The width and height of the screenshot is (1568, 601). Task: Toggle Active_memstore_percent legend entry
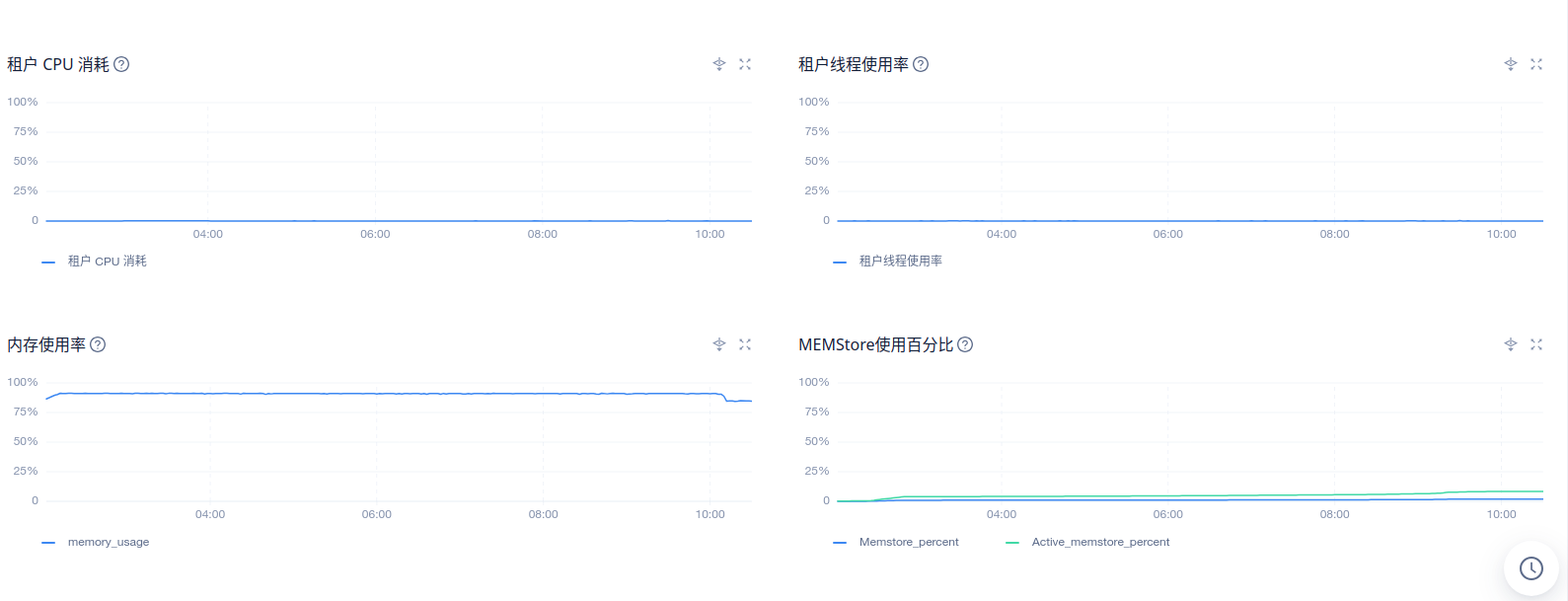(1099, 542)
